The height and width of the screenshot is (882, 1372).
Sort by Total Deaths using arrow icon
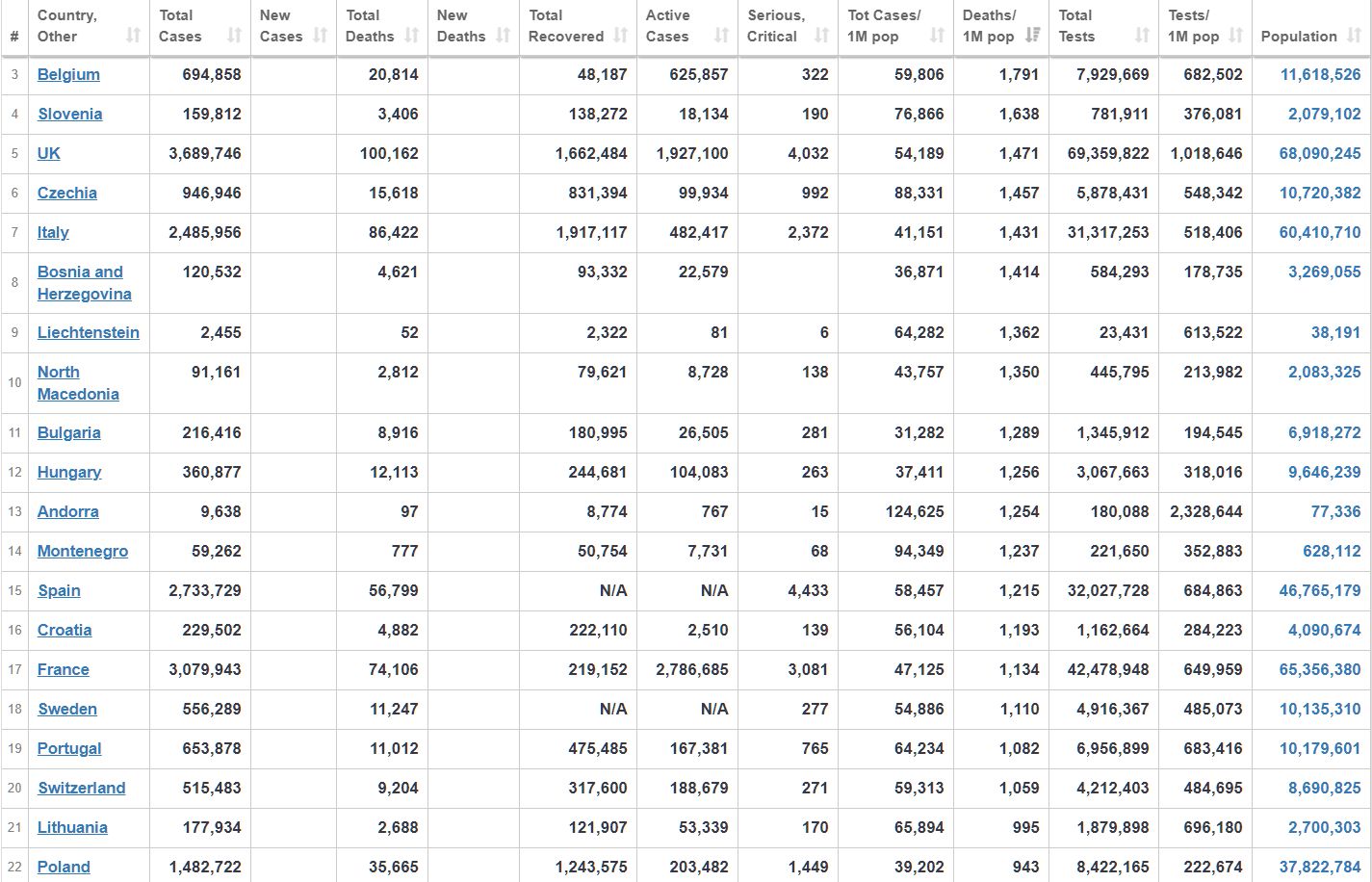(x=411, y=36)
